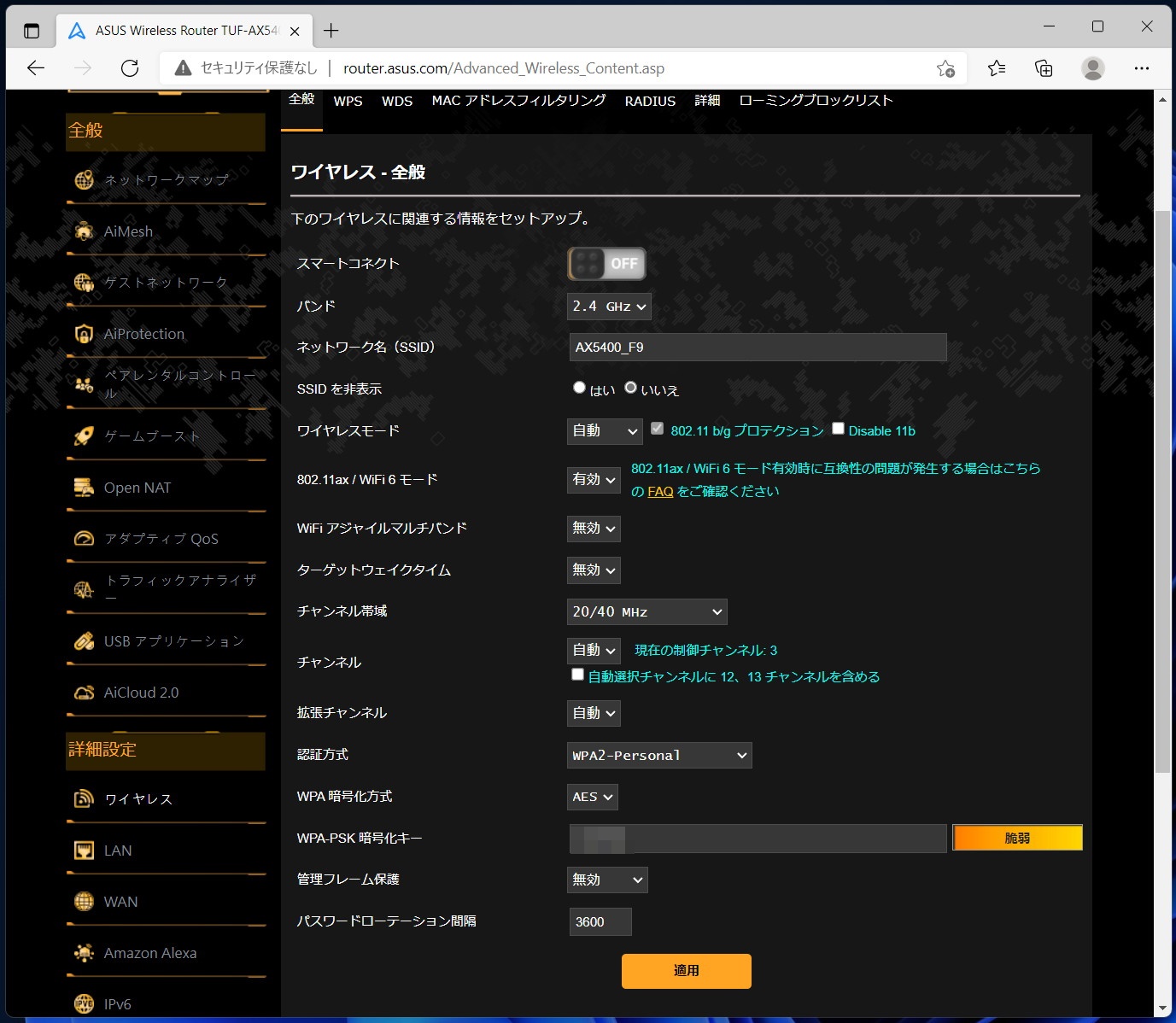Click the Wireless (ワイヤレス) sidebar icon

[x=84, y=799]
